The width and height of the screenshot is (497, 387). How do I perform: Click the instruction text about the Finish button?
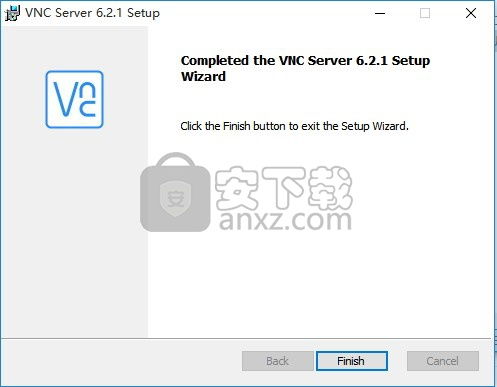(294, 126)
